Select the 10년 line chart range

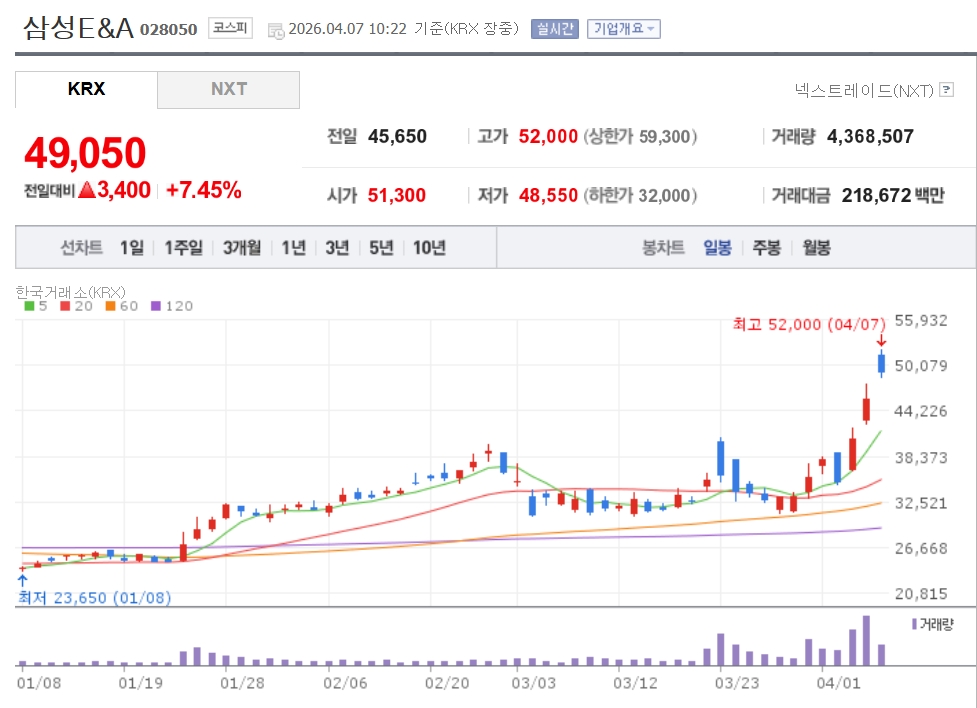point(429,248)
